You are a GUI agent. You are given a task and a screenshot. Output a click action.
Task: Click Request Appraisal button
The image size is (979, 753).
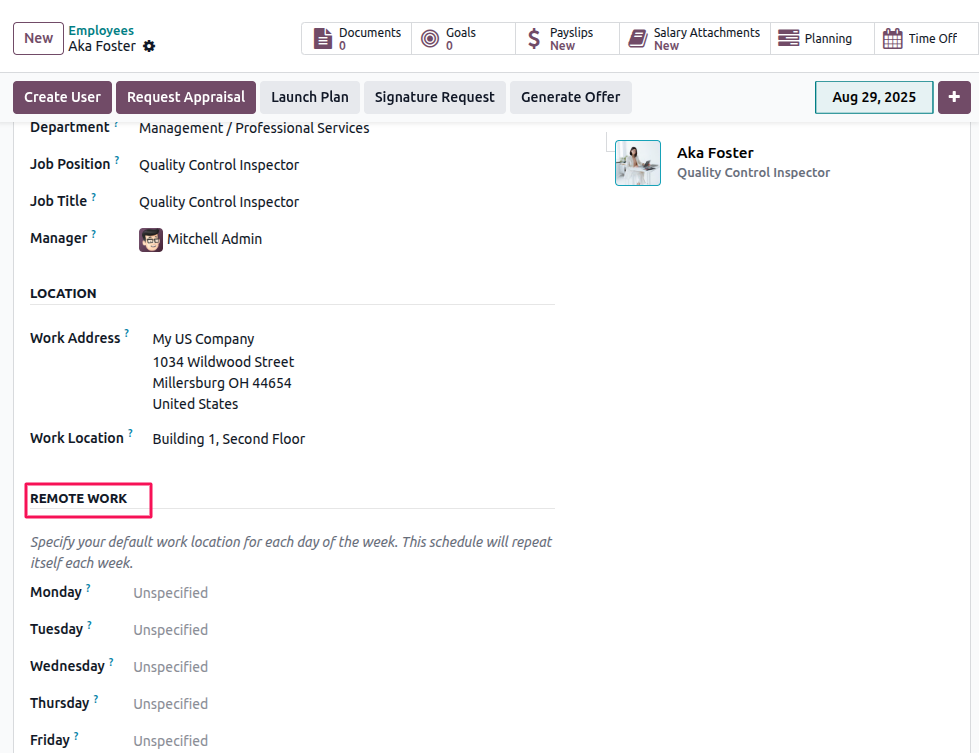(x=186, y=97)
